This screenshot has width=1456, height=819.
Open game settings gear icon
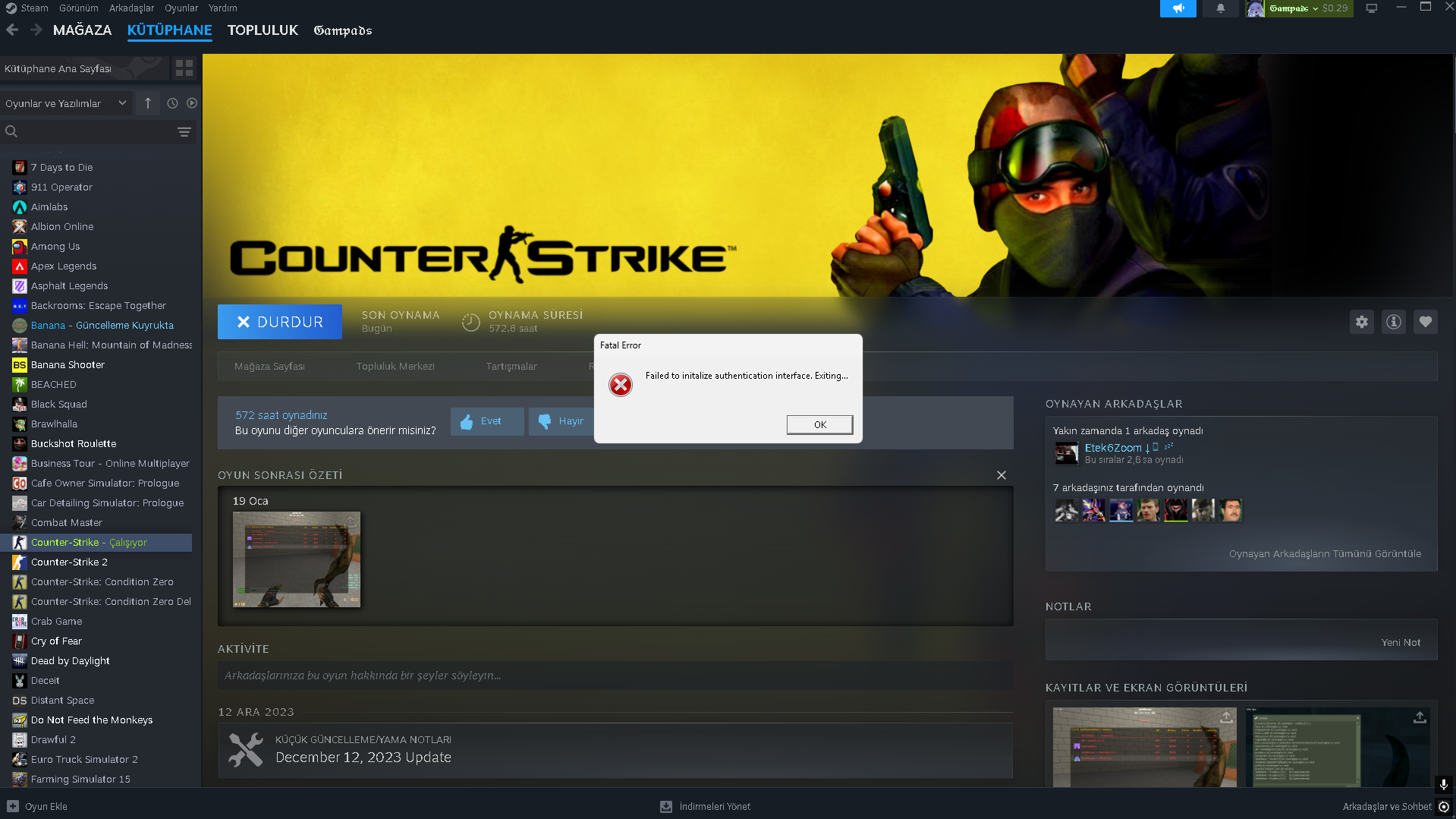click(1362, 322)
